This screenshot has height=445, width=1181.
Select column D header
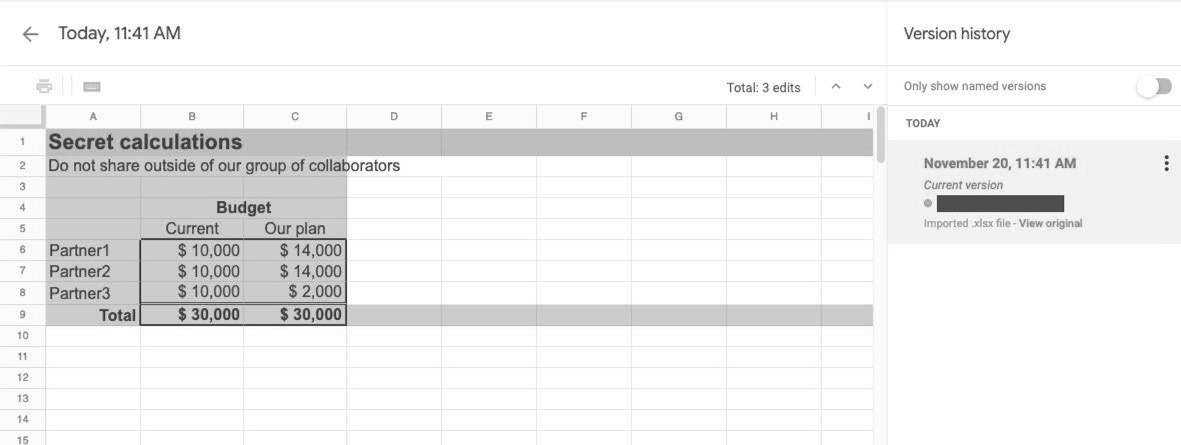(394, 117)
